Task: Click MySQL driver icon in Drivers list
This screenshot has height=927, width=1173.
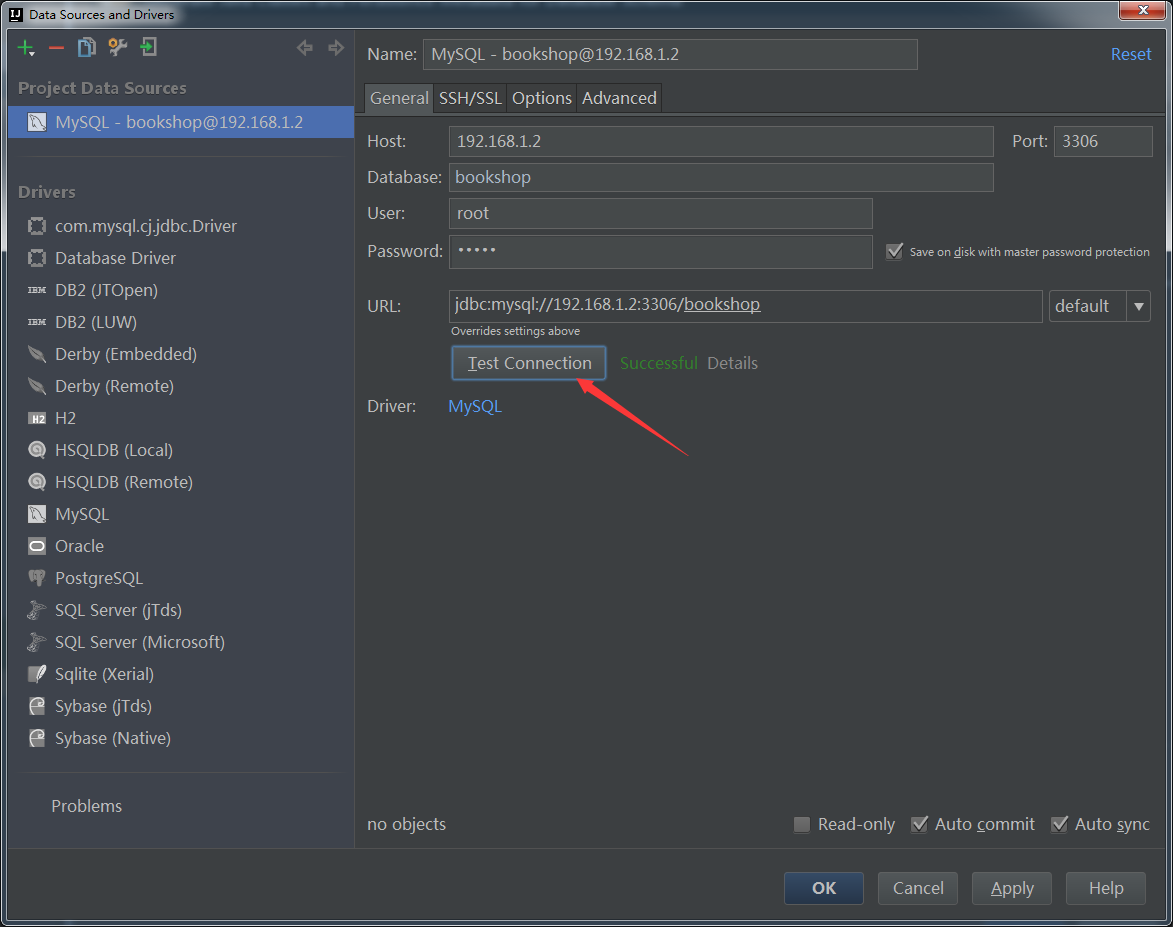Action: pyautogui.click(x=37, y=514)
